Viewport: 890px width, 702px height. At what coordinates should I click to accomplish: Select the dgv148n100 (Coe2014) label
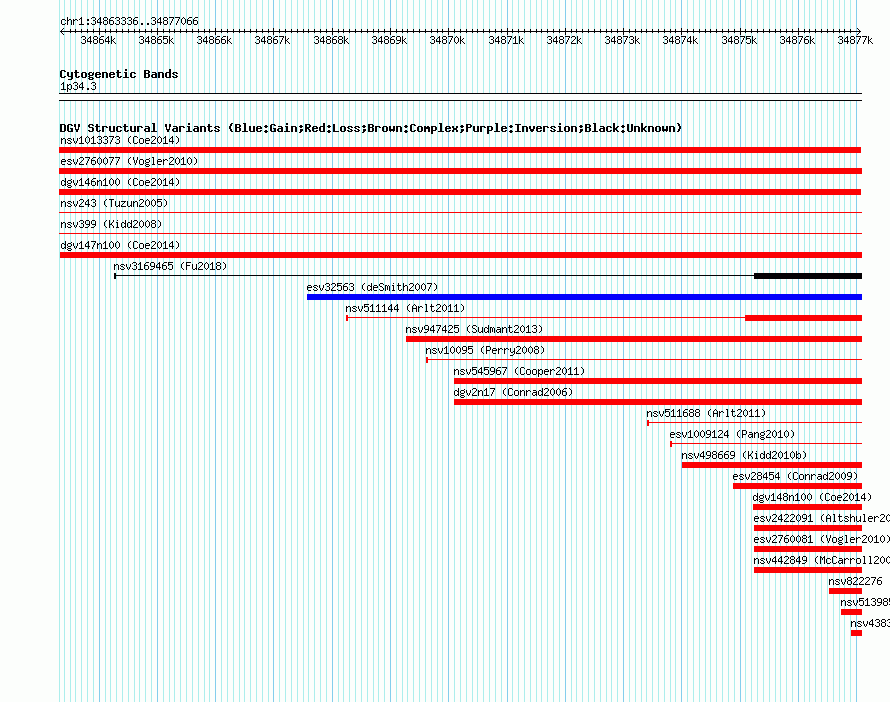point(812,497)
